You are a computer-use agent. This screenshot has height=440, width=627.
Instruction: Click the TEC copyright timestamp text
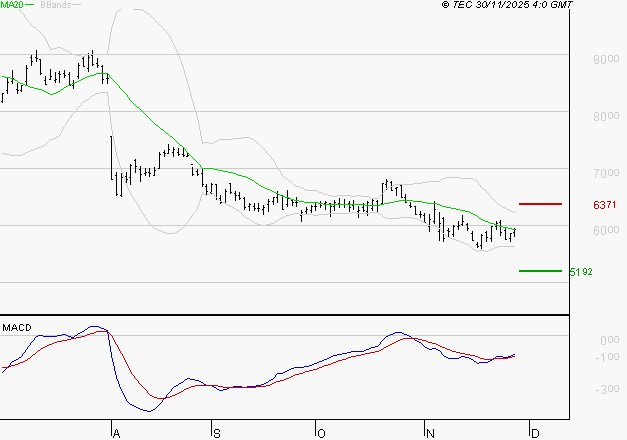507,5
